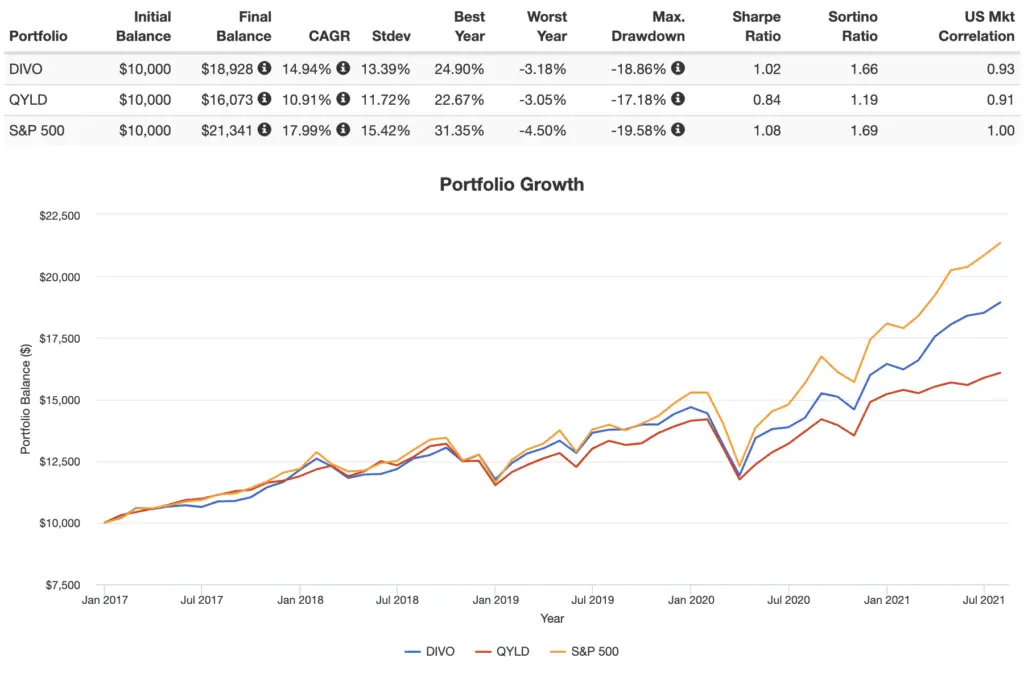The width and height of the screenshot is (1024, 675).
Task: Click DIVO Sortino ratio 1.66
Action: click(x=864, y=69)
